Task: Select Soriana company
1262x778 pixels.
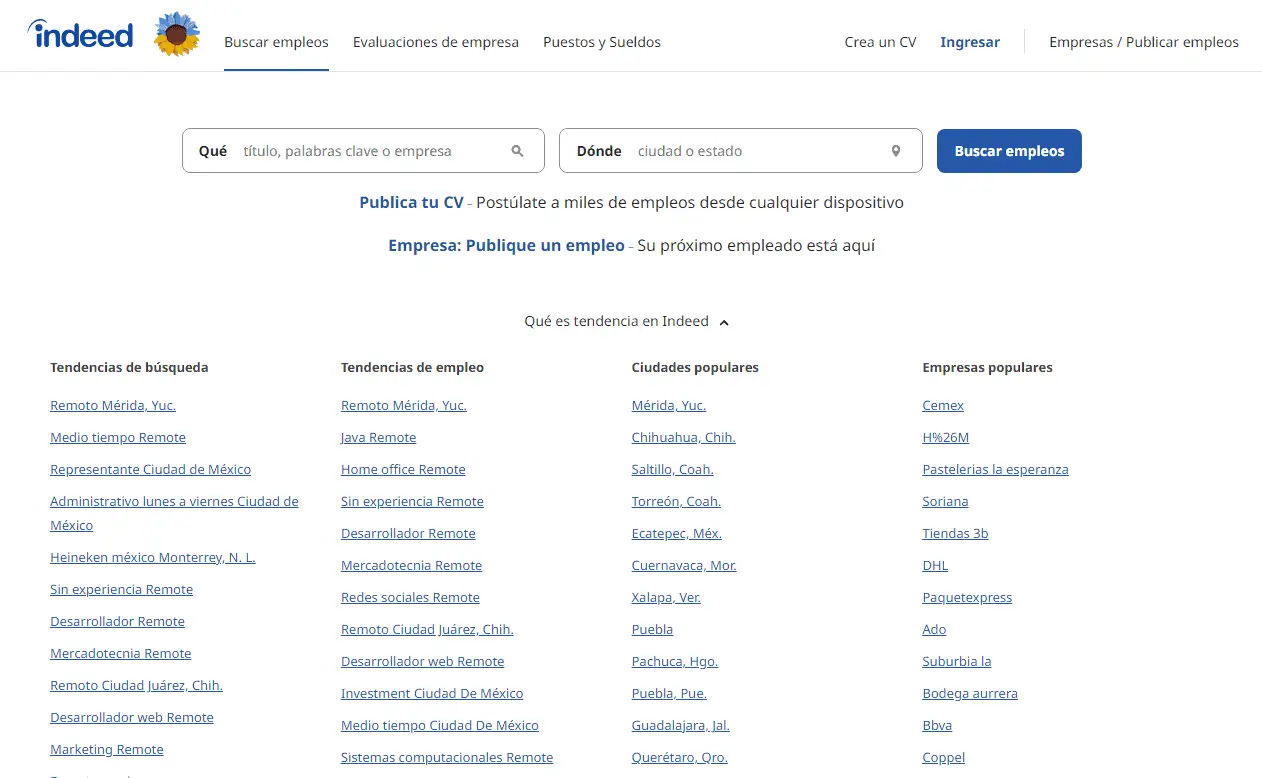Action: [x=945, y=501]
